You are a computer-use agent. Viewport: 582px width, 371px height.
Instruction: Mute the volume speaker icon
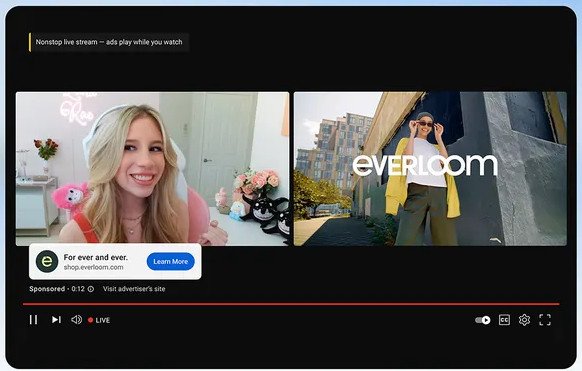(76, 320)
